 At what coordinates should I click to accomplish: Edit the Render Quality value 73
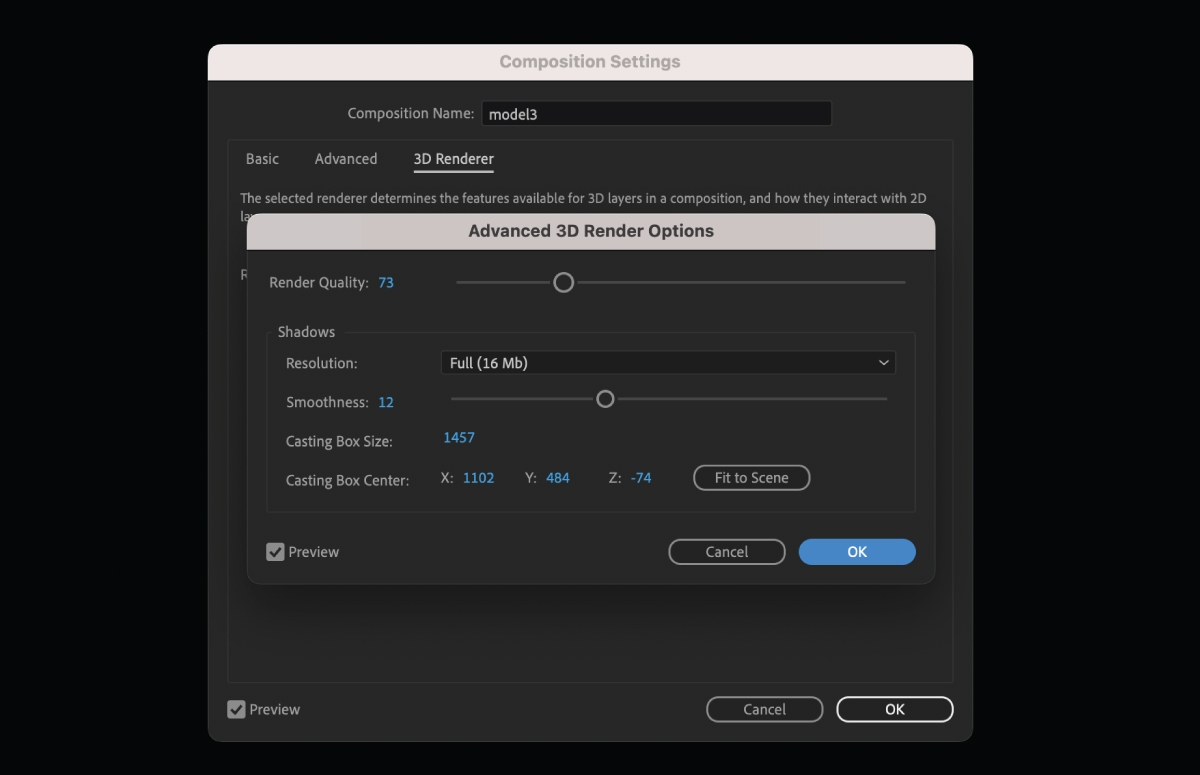[386, 282]
